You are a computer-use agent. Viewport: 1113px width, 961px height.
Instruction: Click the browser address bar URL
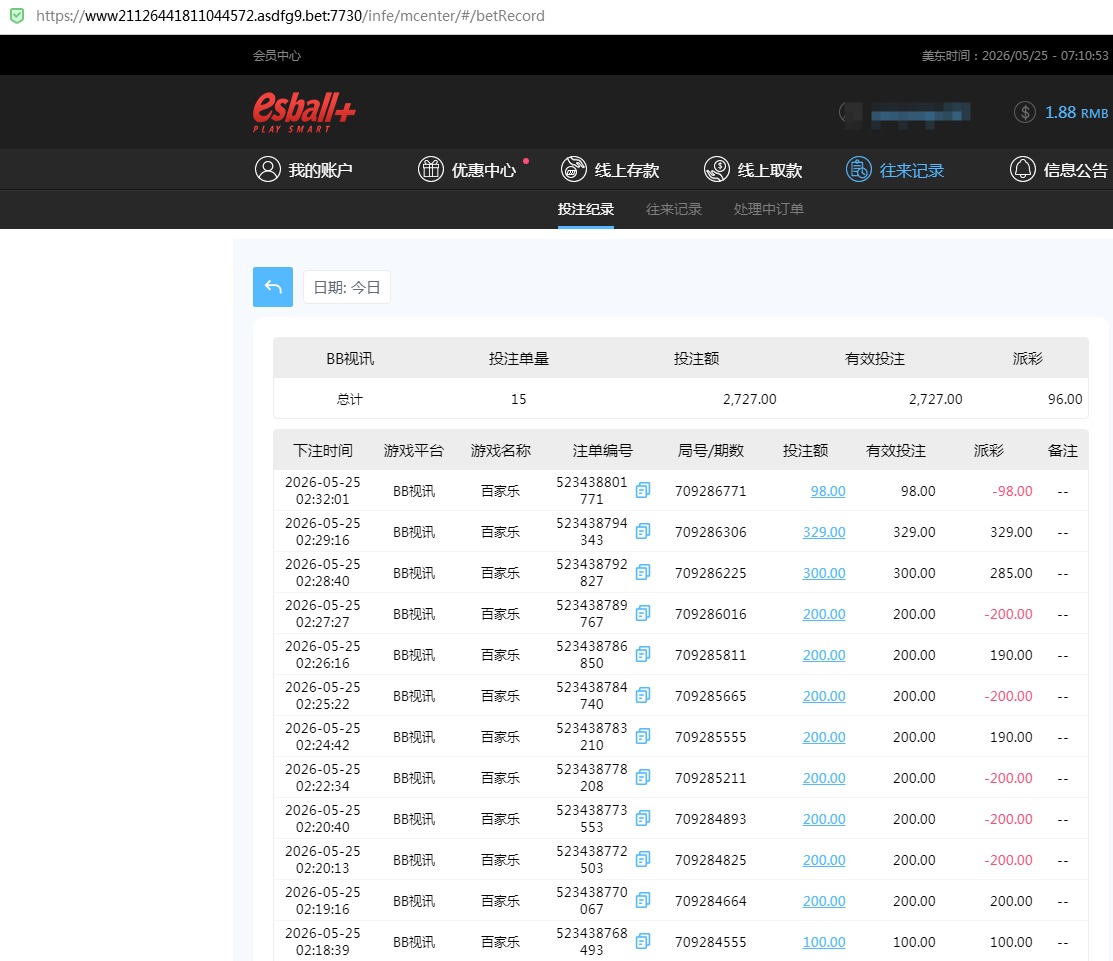pos(290,16)
